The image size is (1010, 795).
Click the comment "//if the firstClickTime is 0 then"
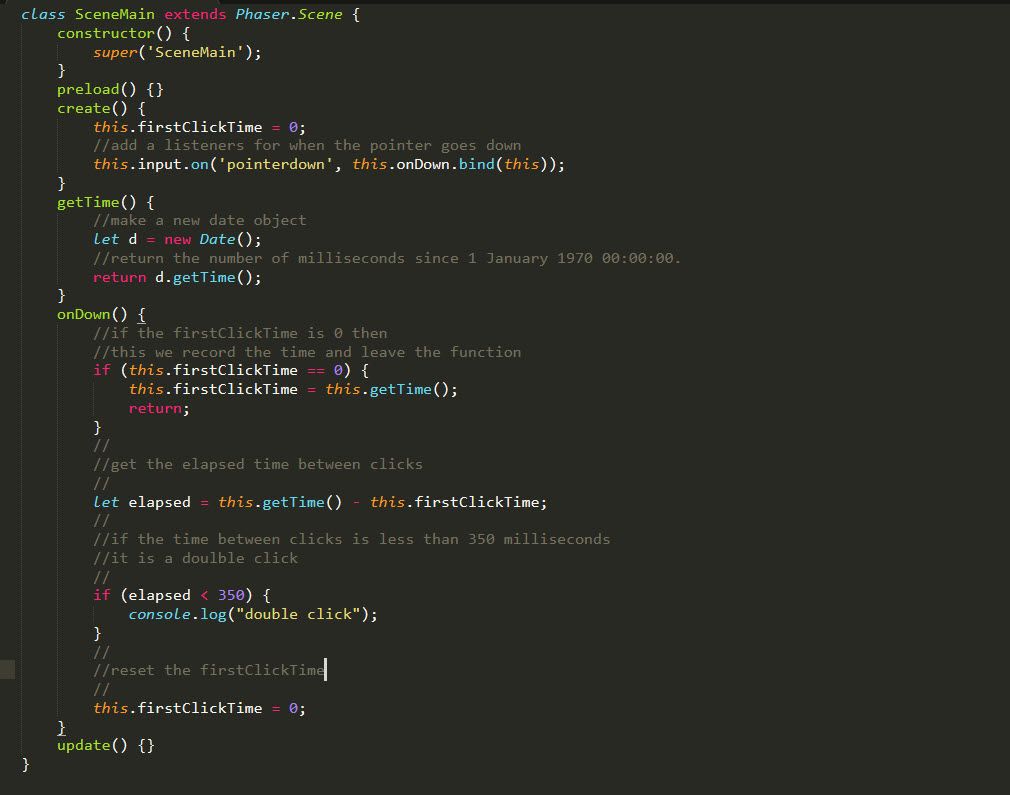tap(240, 333)
